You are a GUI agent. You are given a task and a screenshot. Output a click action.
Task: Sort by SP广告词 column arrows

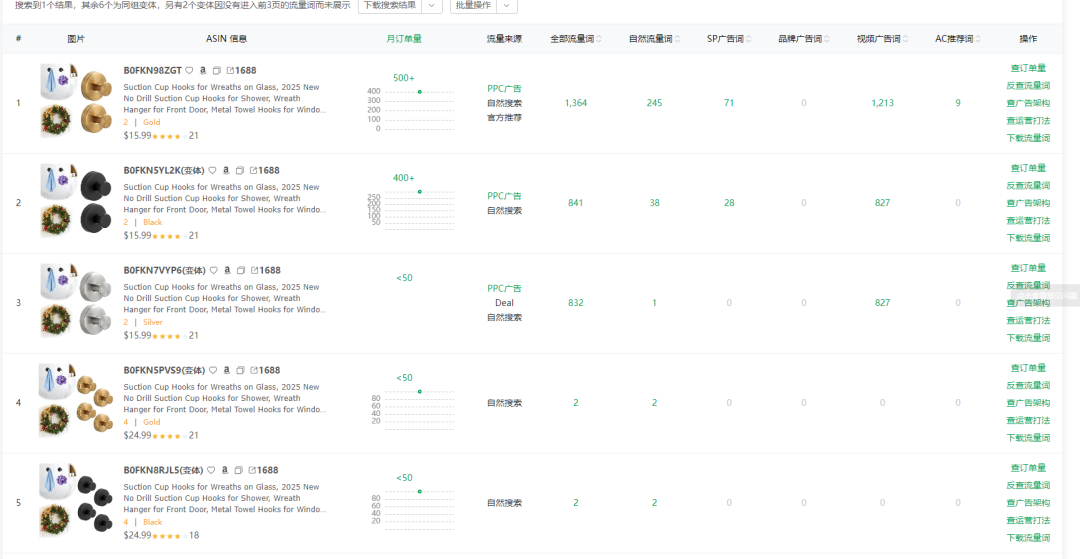click(748, 39)
